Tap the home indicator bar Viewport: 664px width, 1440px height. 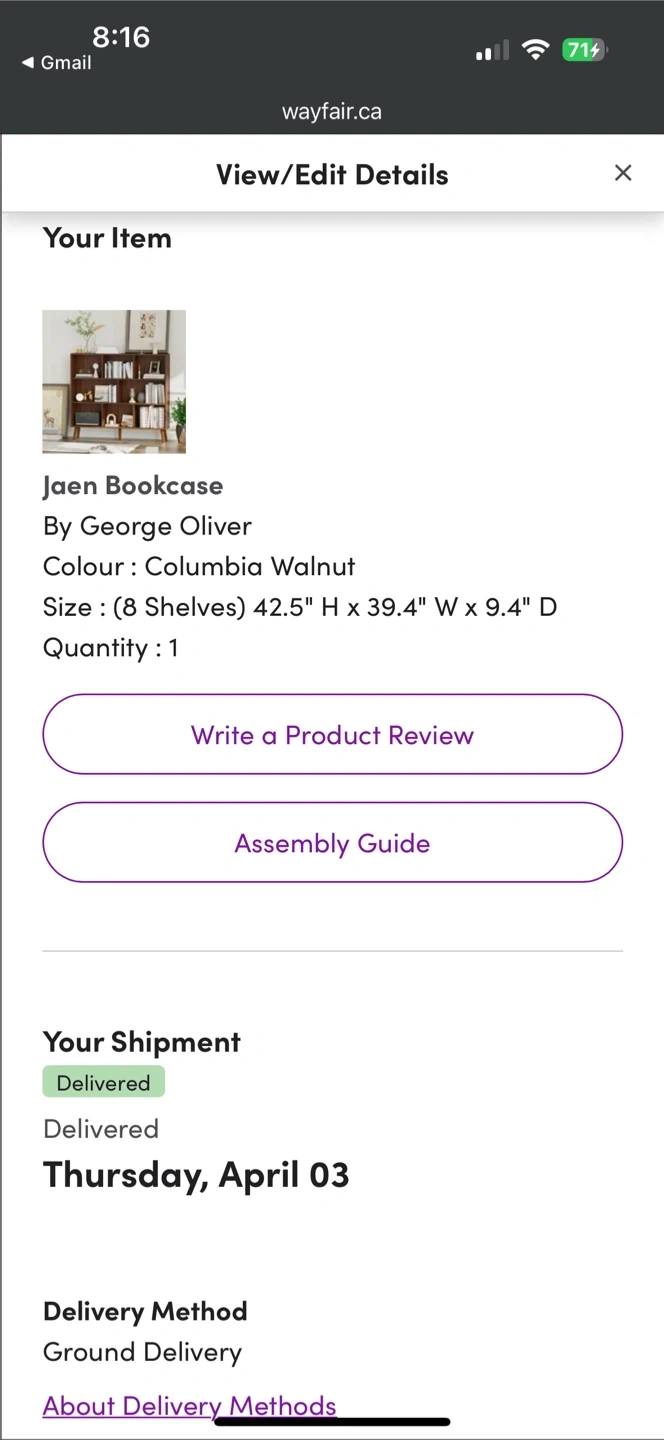tap(332, 1421)
